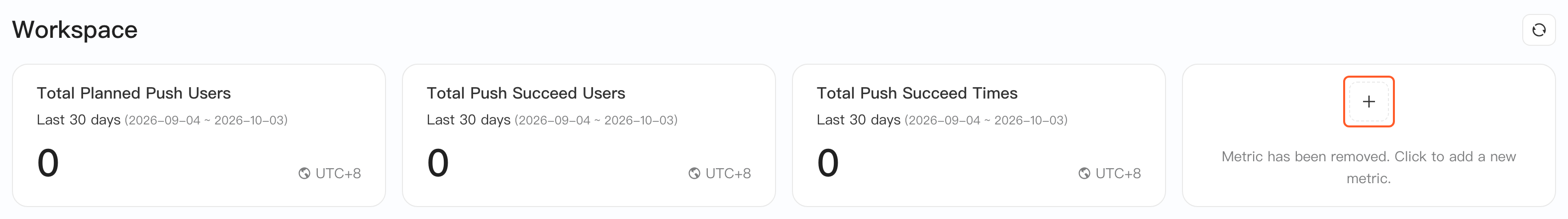The width and height of the screenshot is (1568, 219).
Task: Open the Total Planned Push Users card title
Action: pos(133,93)
